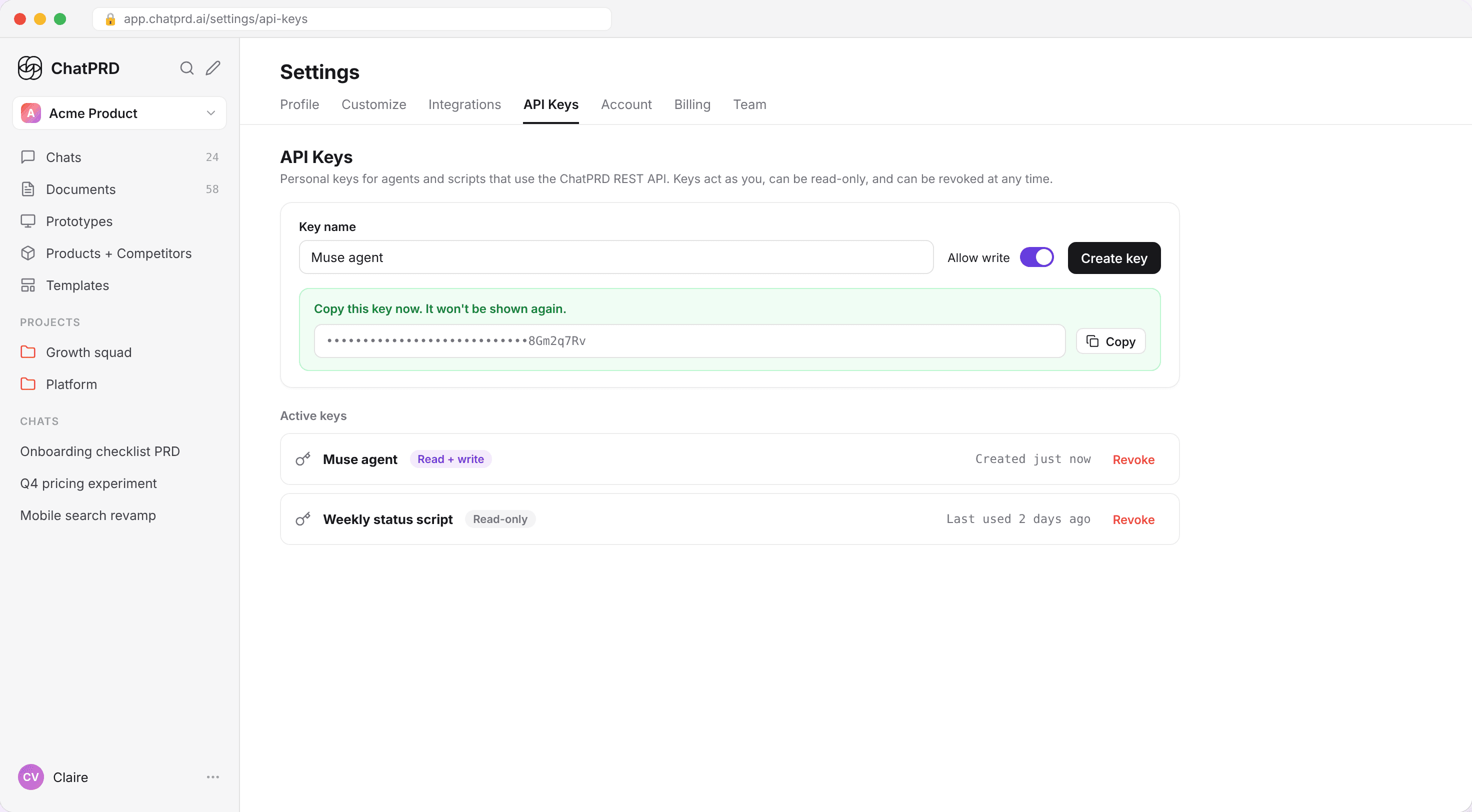Click the Growth squad folder icon

point(28,352)
